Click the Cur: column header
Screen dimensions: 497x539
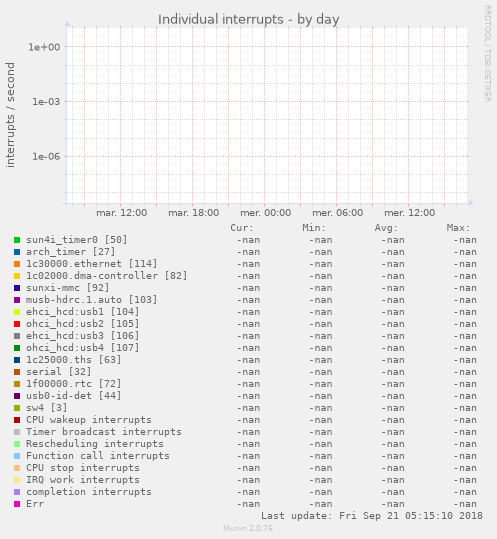pos(242,228)
